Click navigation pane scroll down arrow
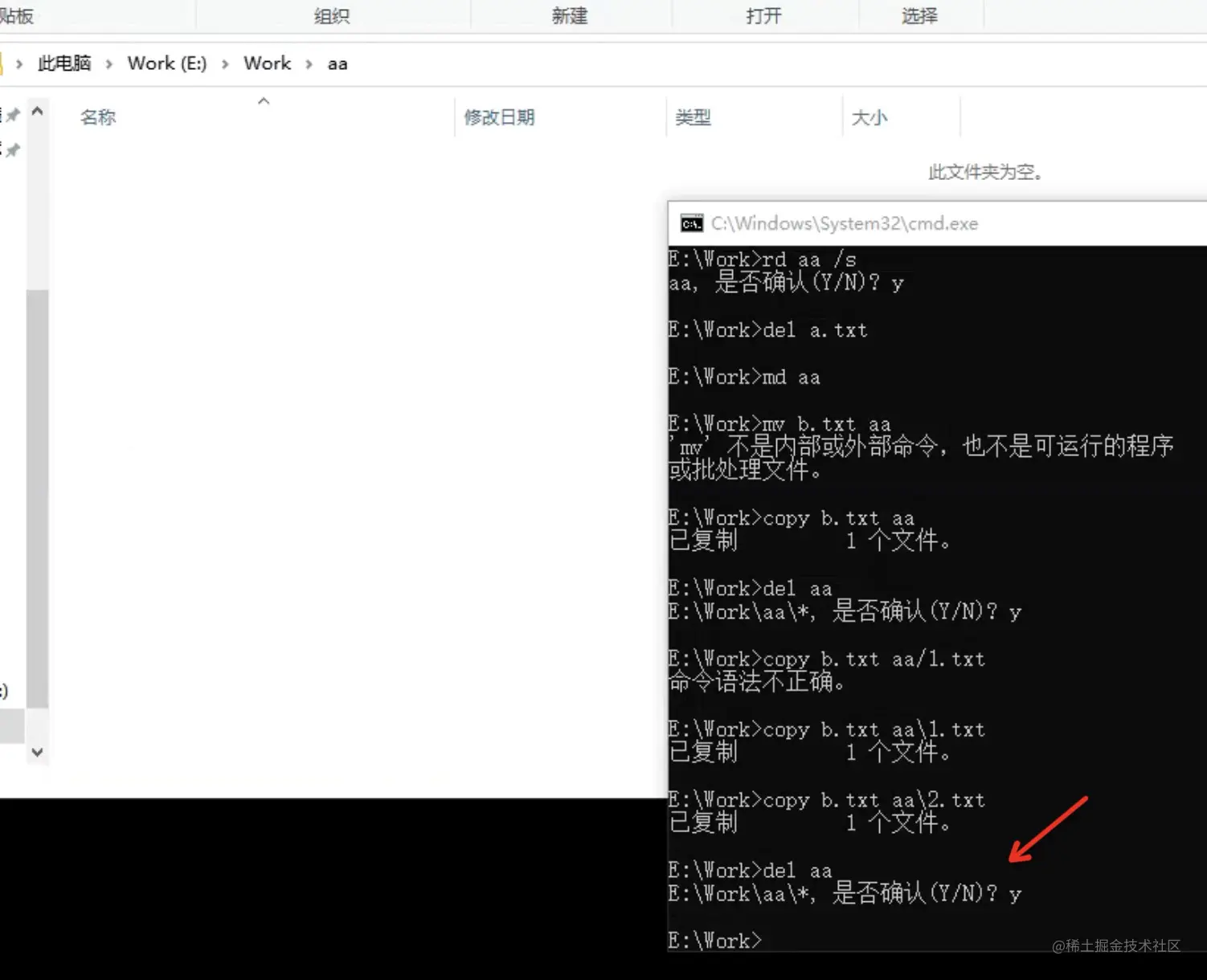Viewport: 1207px width, 980px height. [37, 752]
